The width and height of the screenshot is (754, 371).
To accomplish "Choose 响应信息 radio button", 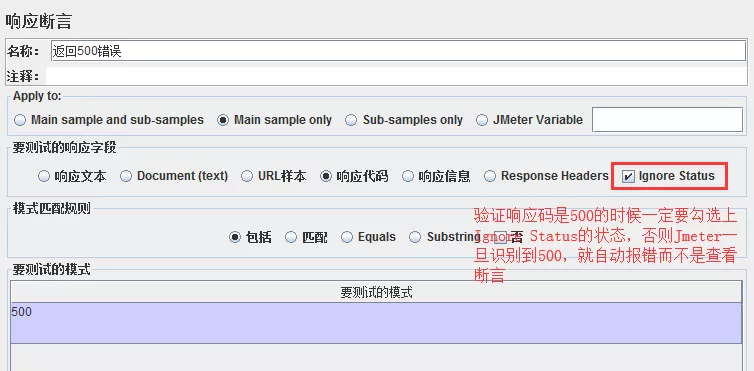I will point(408,176).
